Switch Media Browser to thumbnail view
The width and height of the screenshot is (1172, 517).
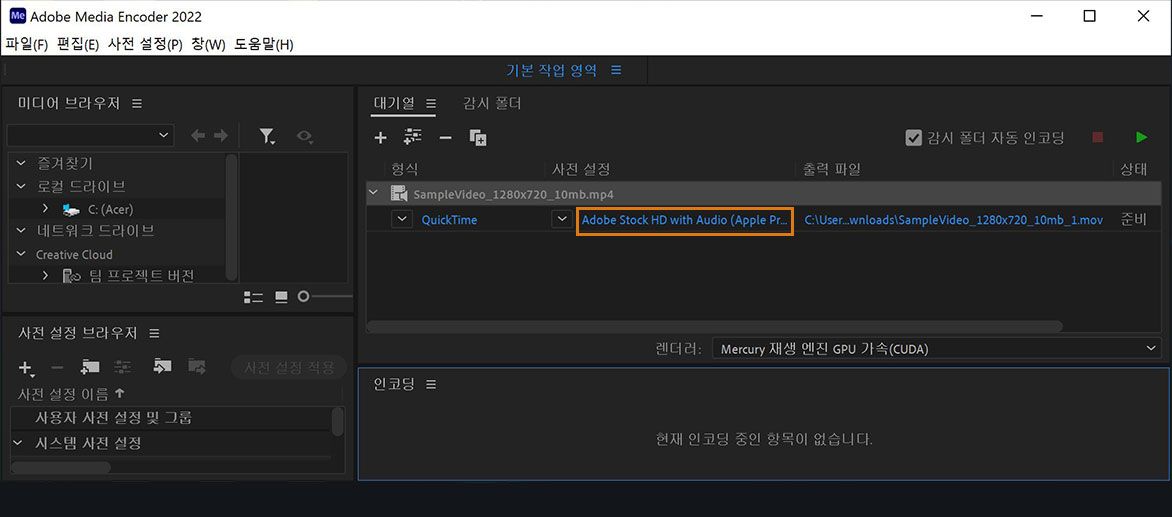(x=281, y=297)
